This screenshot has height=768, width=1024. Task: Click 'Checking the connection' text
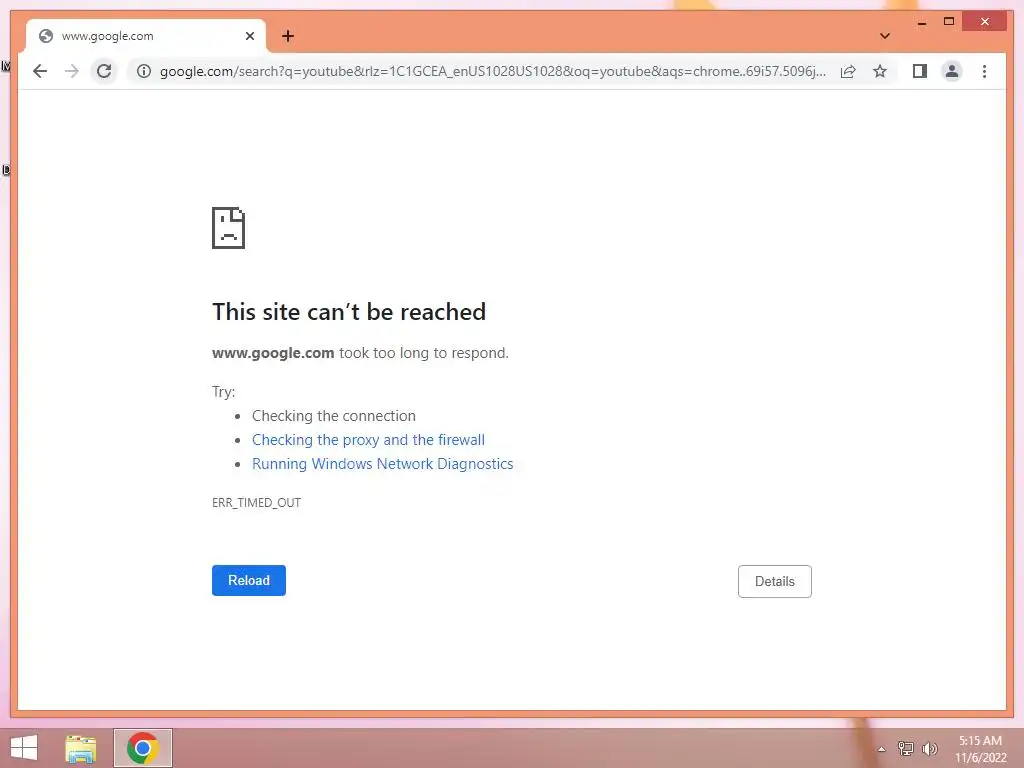pos(334,416)
